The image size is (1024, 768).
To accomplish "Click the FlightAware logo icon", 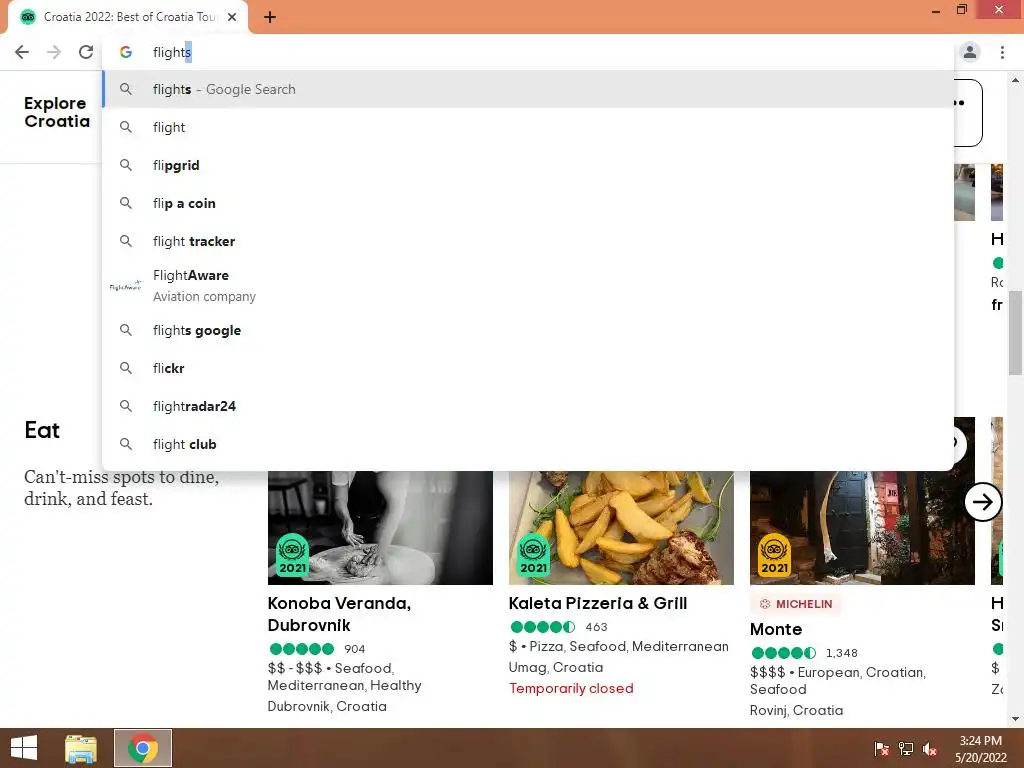I will point(125,285).
